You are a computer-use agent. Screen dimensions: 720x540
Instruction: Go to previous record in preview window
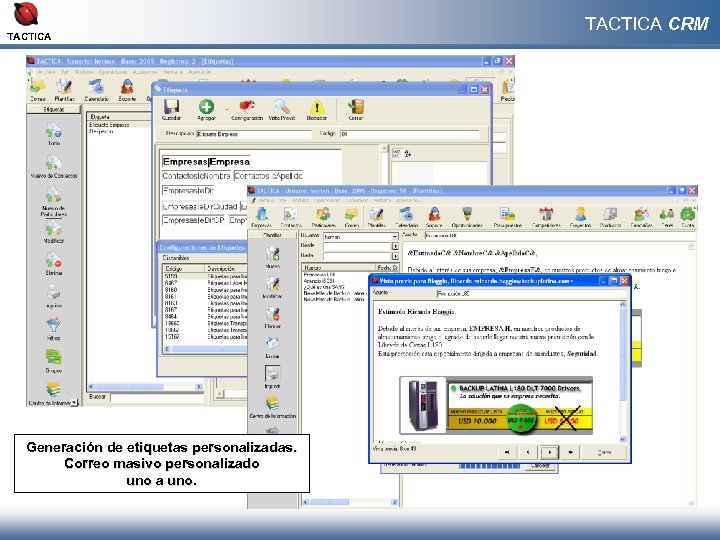pos(528,452)
